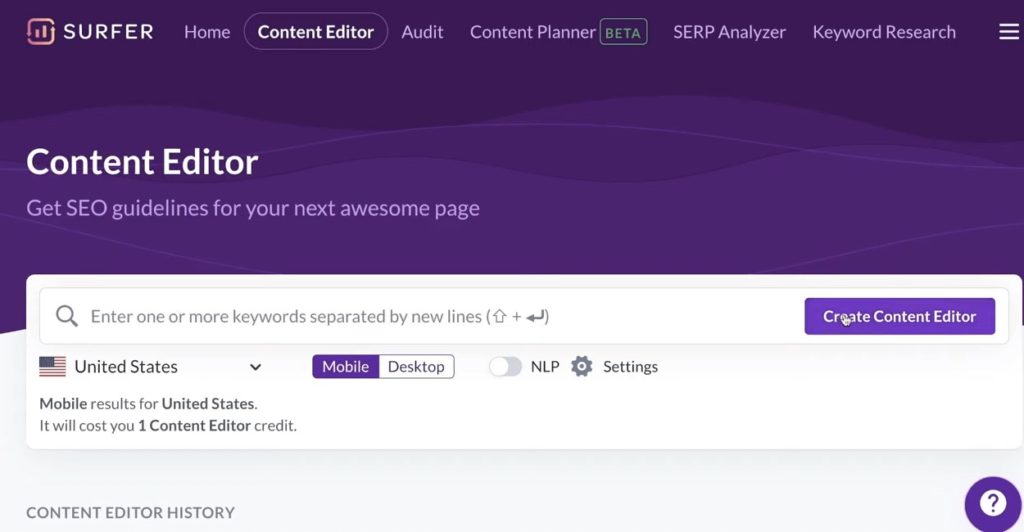This screenshot has width=1024, height=532.
Task: Open the hamburger menu icon
Action: [1009, 31]
